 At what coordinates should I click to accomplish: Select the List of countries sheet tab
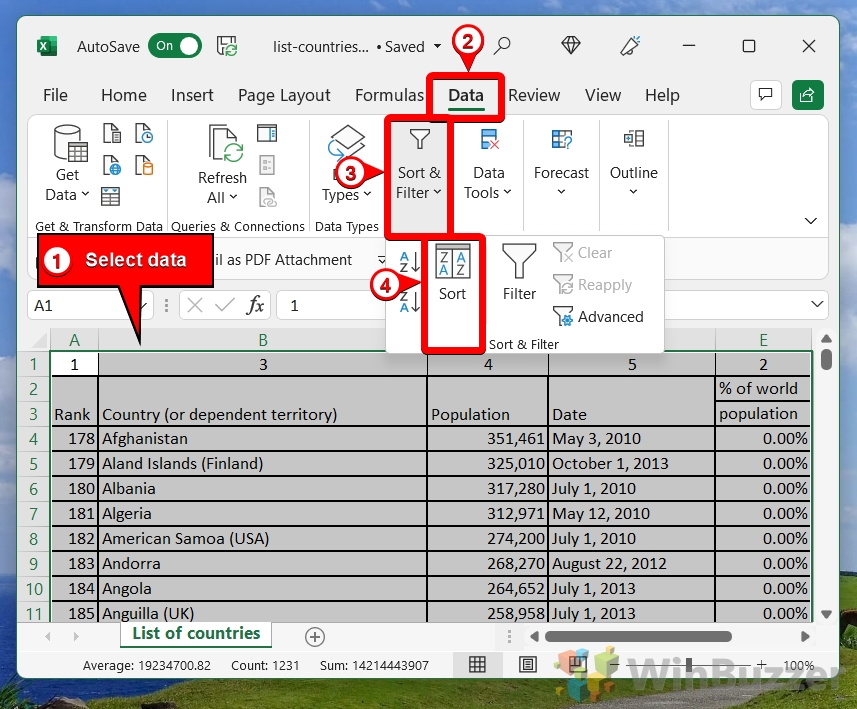[x=196, y=634]
